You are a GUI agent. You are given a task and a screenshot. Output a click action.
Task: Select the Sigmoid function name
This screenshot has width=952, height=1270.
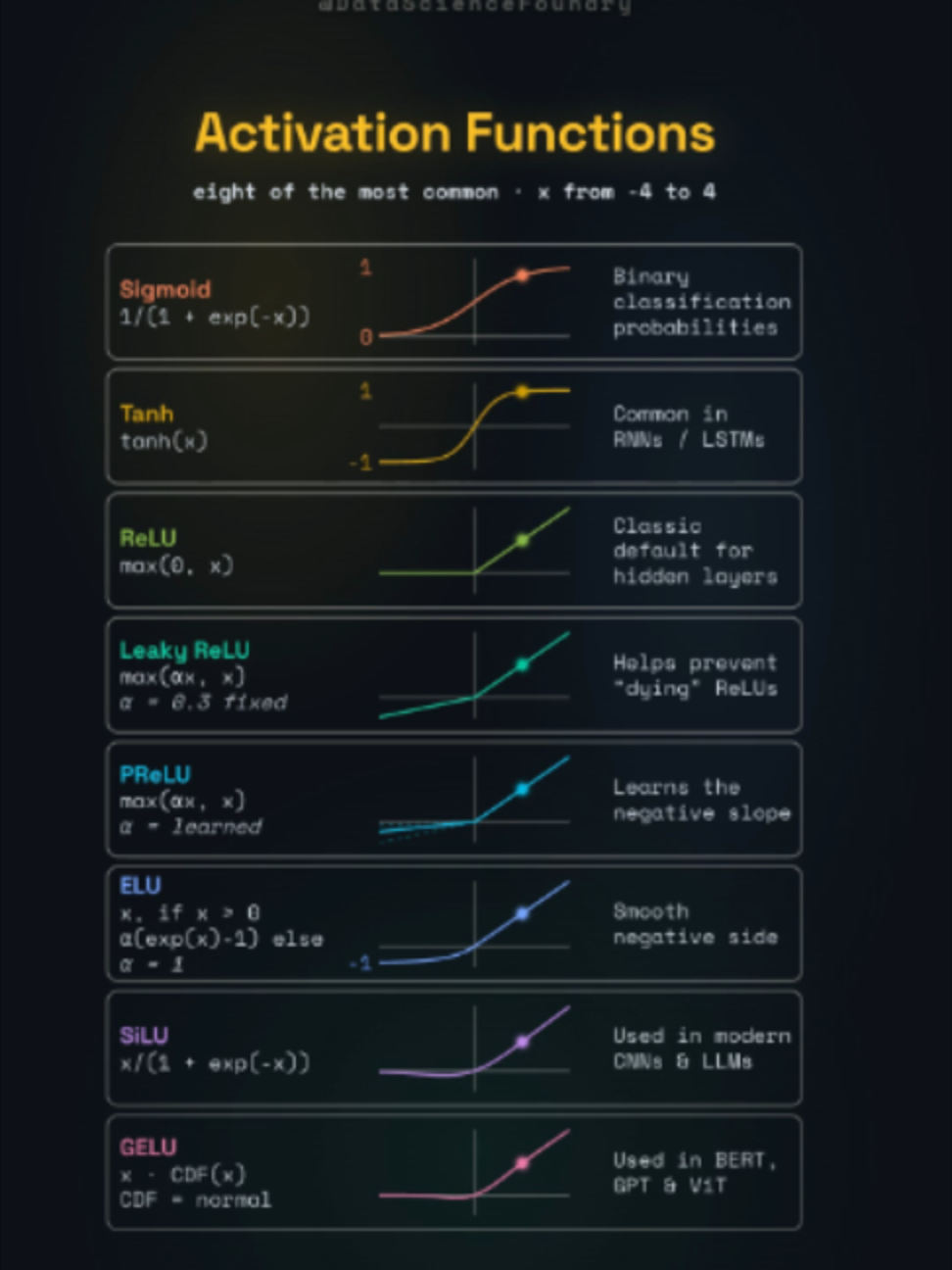165,289
